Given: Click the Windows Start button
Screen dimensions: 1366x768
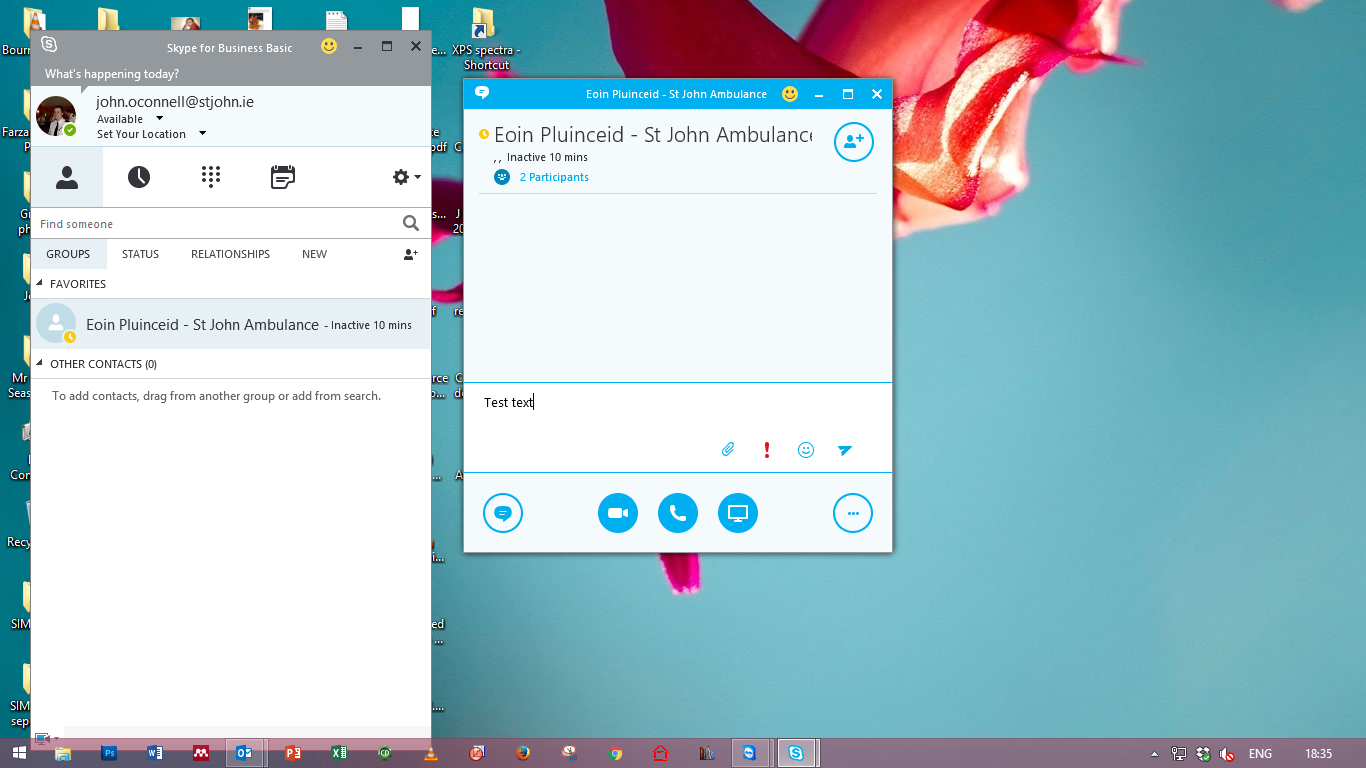Looking at the screenshot, I should click(18, 753).
